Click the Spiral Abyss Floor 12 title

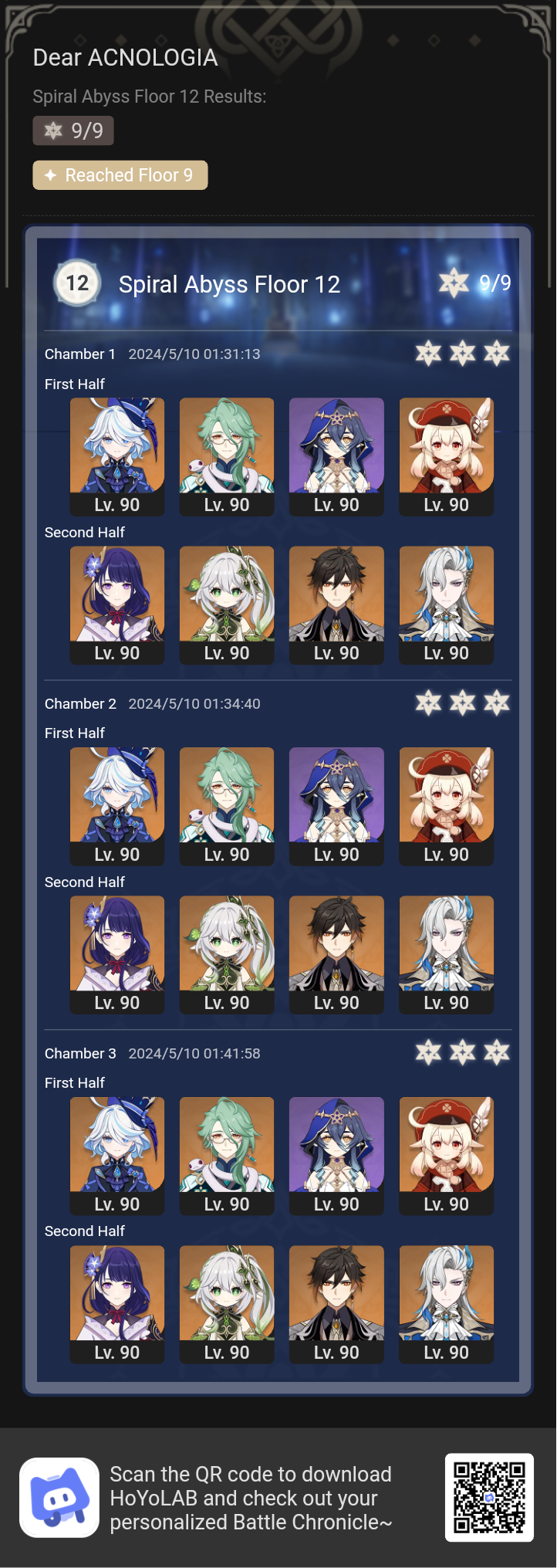pos(229,284)
